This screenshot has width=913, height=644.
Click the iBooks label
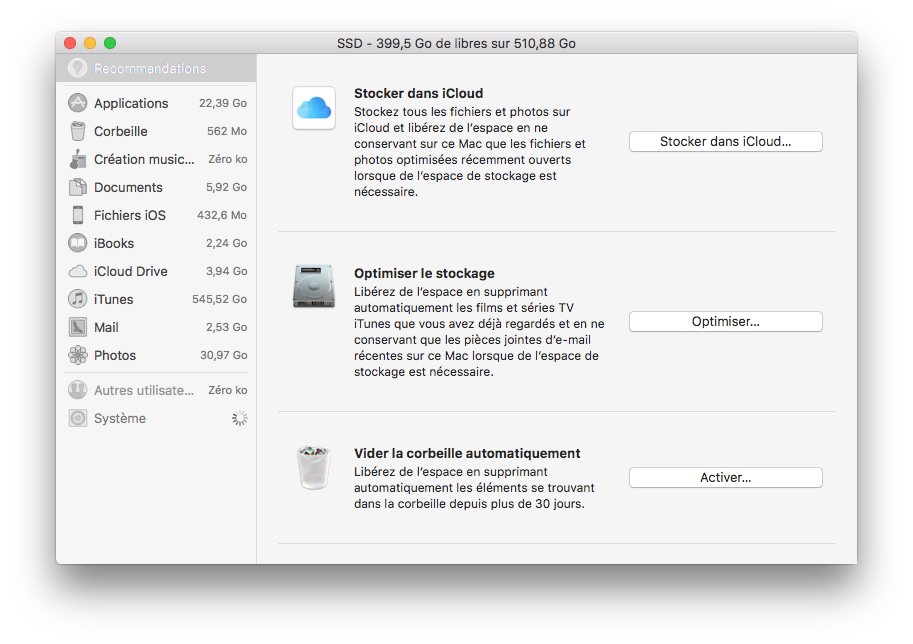pos(114,243)
